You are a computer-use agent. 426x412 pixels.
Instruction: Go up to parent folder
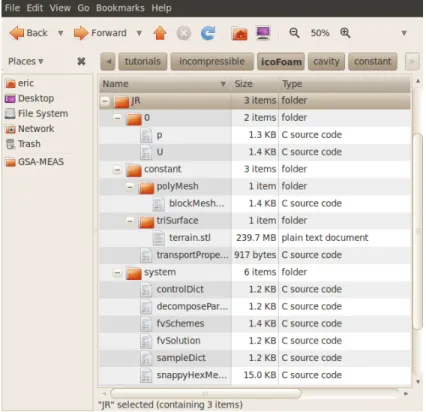point(160,33)
